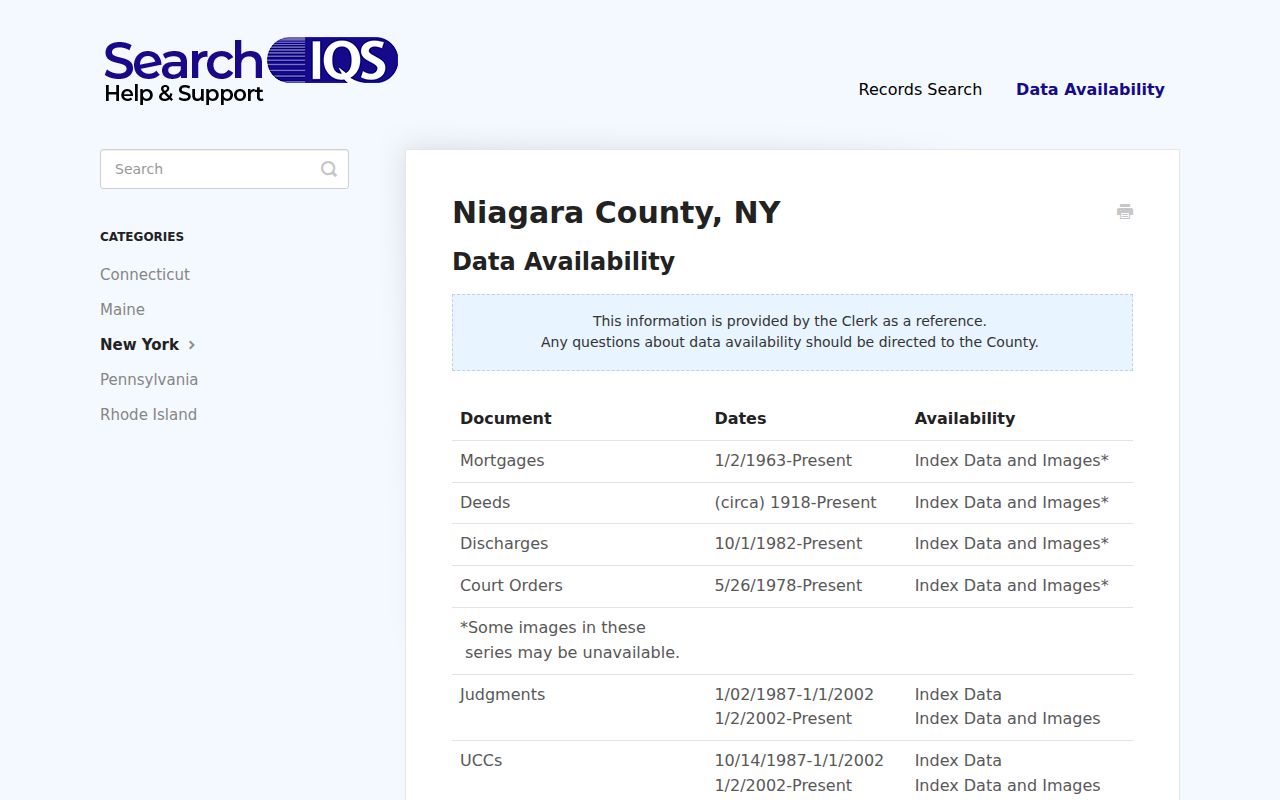1280x800 pixels.
Task: Open the Data Availability menu item
Action: [x=1090, y=89]
